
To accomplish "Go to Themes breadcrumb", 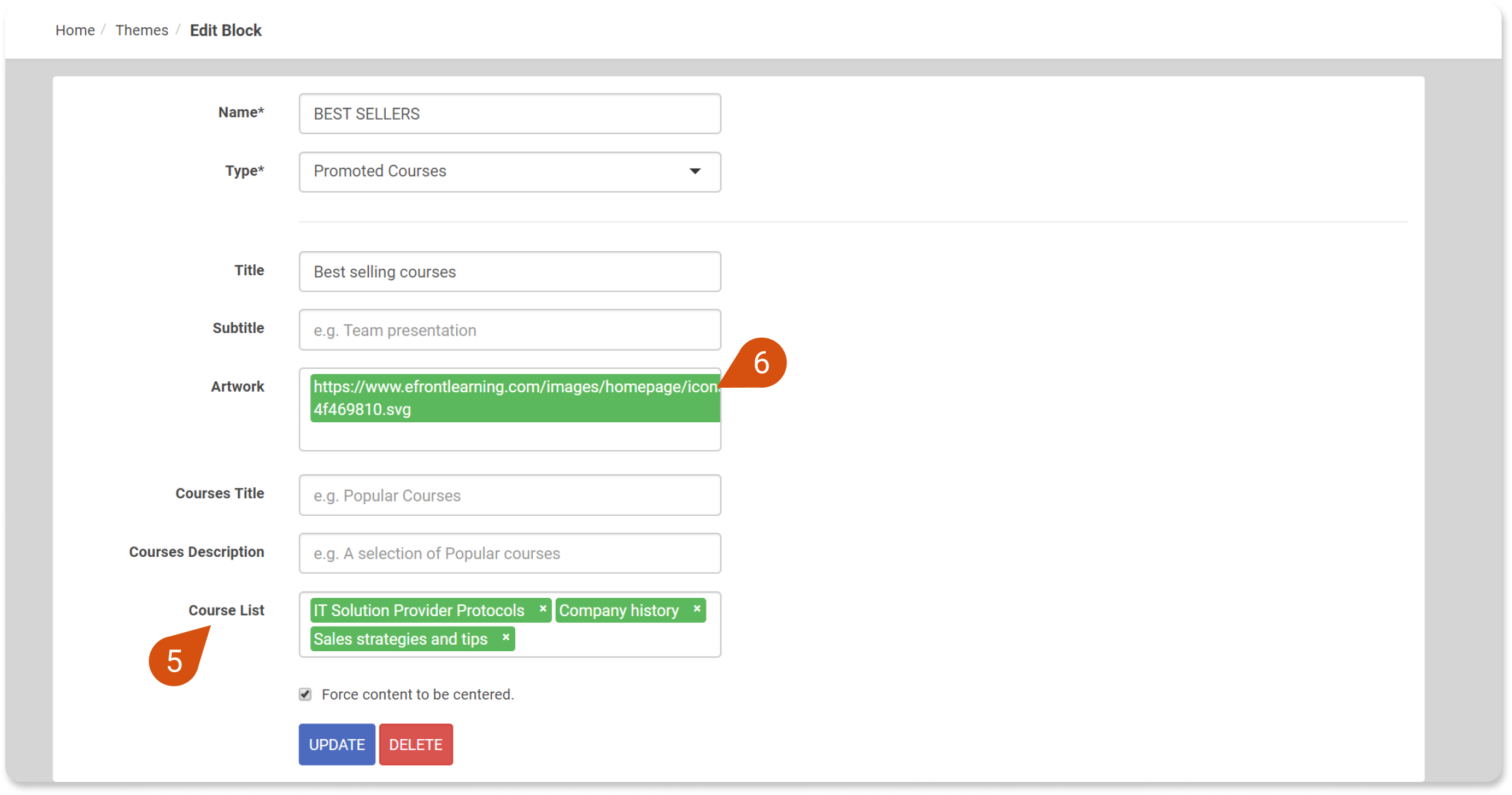I will [142, 30].
